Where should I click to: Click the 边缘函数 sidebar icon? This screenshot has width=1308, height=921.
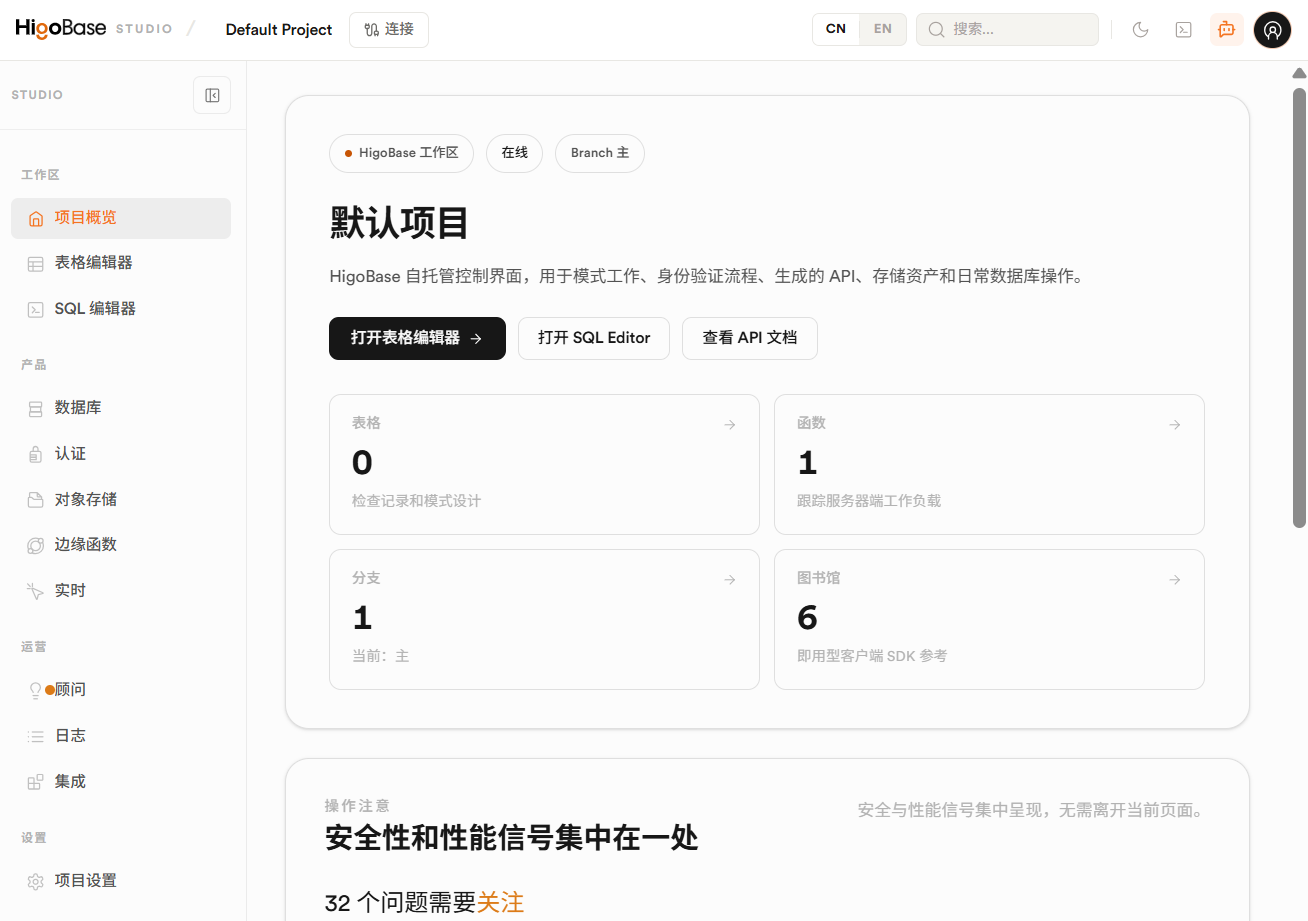tap(35, 545)
